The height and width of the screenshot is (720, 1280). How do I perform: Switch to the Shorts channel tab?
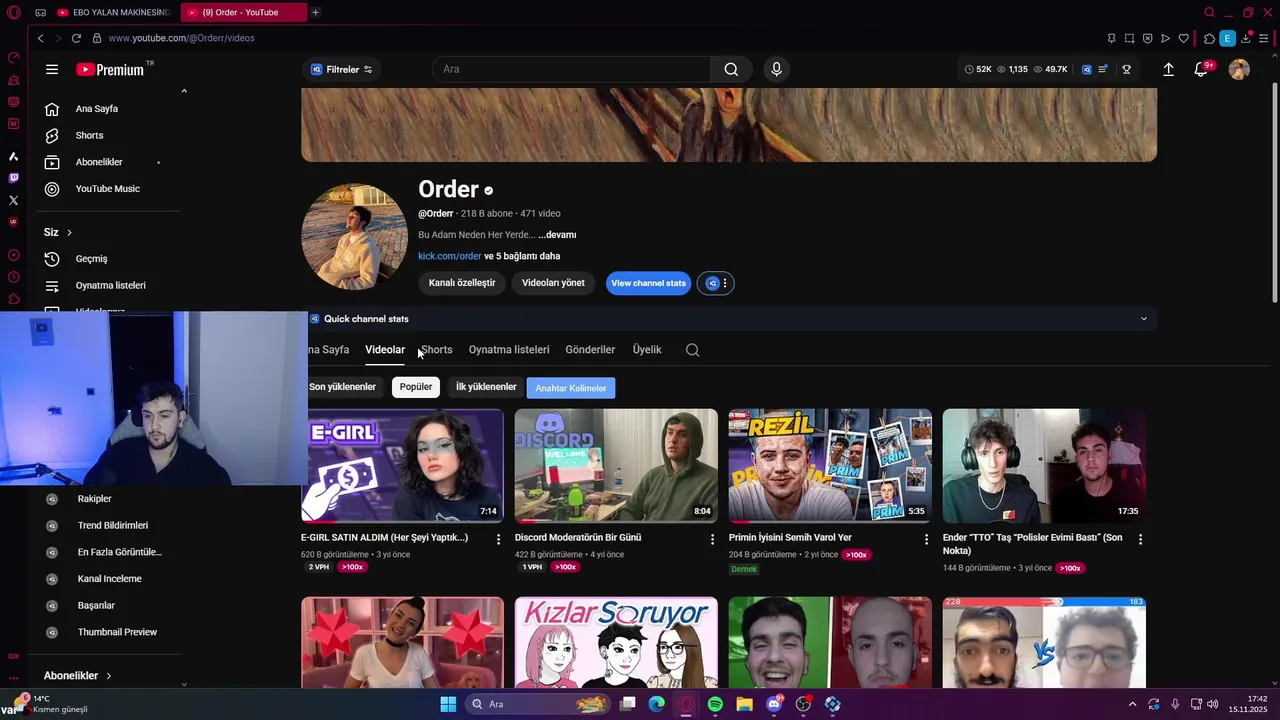437,350
